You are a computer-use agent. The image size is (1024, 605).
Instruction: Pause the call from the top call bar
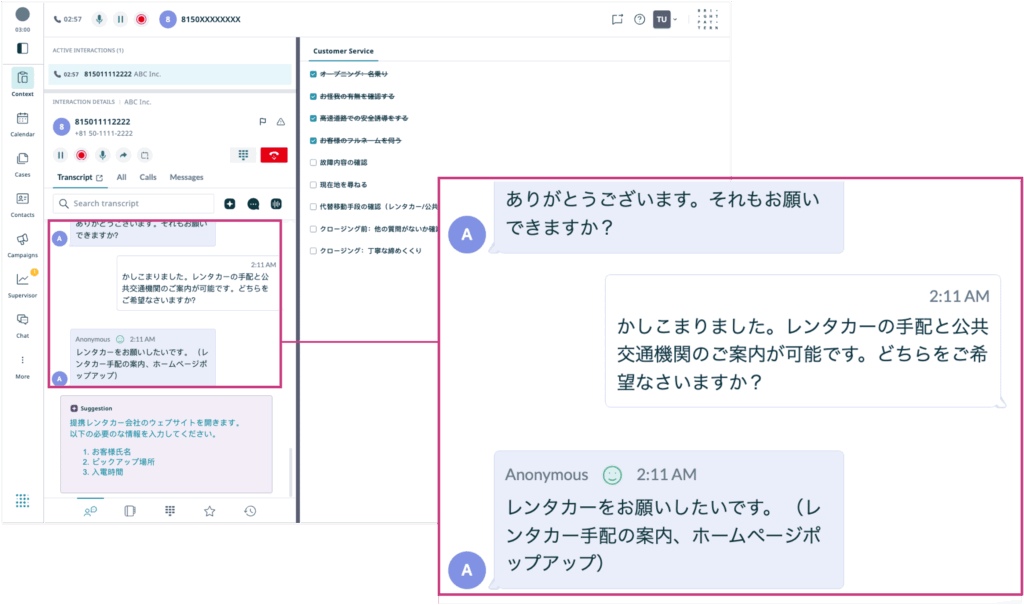pos(120,19)
